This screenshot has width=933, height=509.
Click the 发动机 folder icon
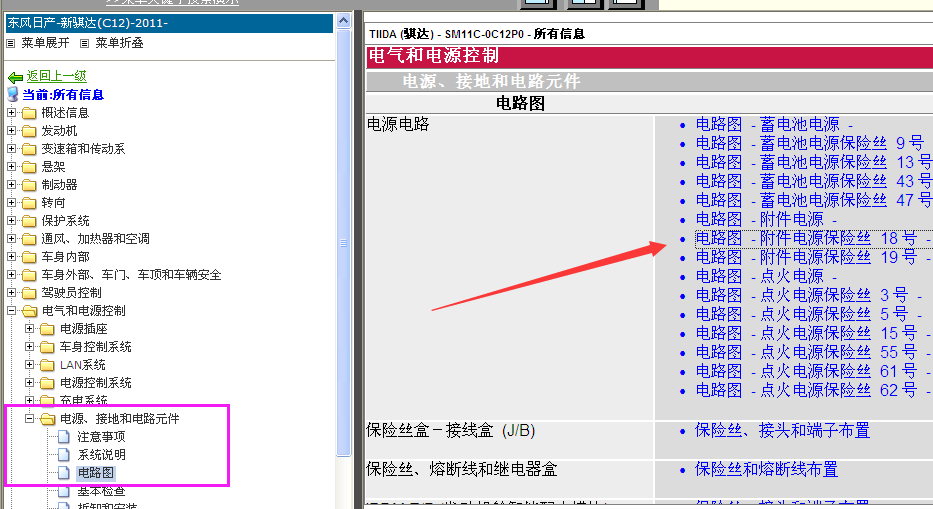pyautogui.click(x=29, y=131)
